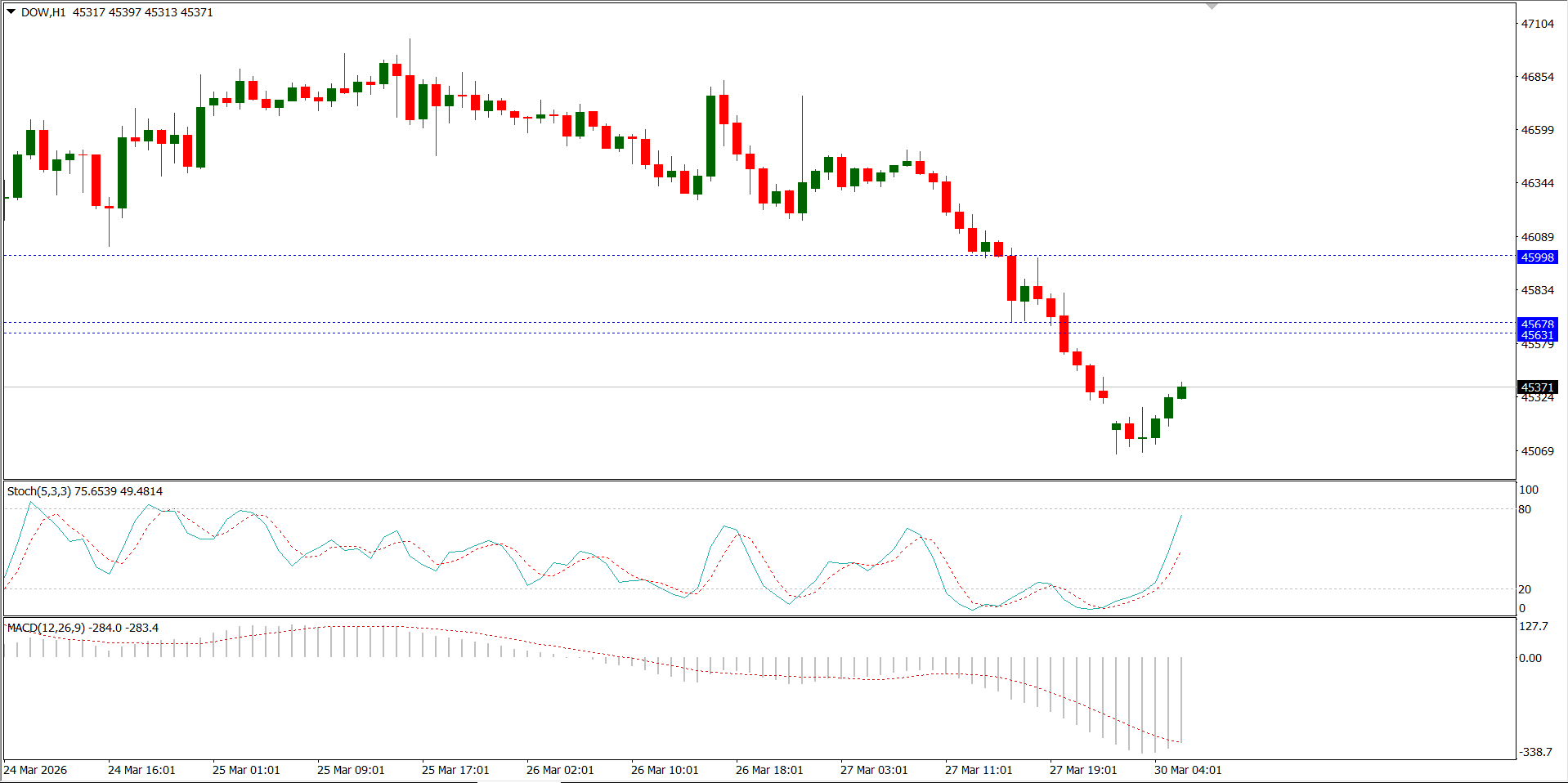Viewport: 1568px width, 783px height.
Task: Click the 30 Mar 04:01 time label
Action: 1188,770
